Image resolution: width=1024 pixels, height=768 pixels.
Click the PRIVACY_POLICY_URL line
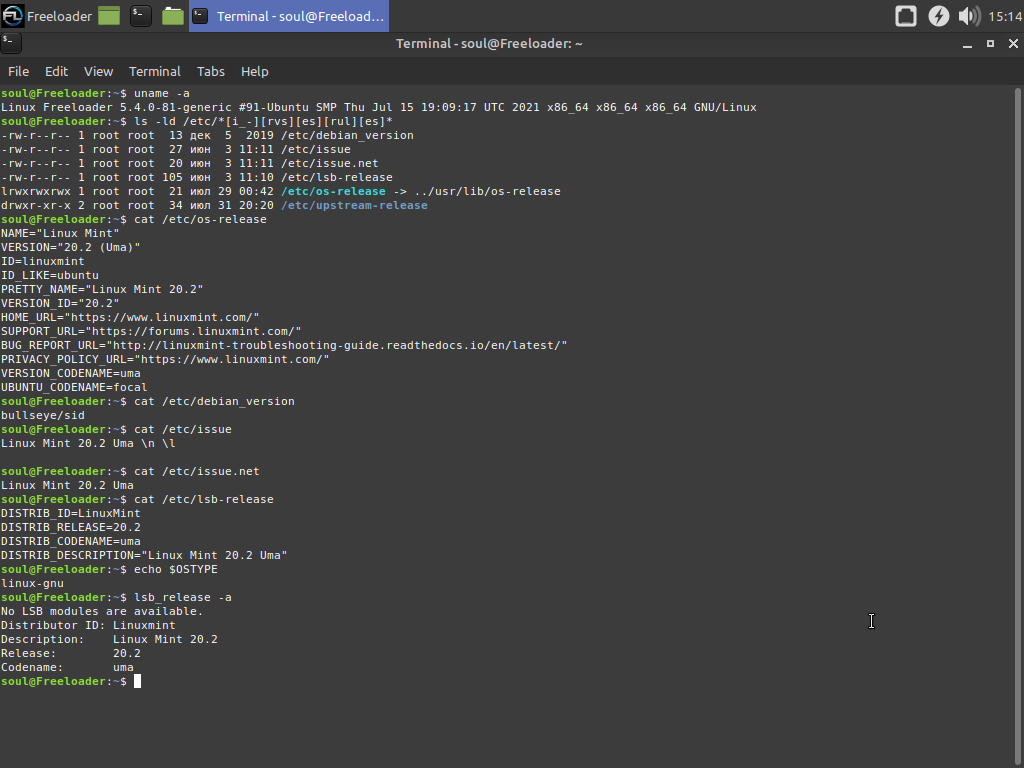pyautogui.click(x=165, y=359)
